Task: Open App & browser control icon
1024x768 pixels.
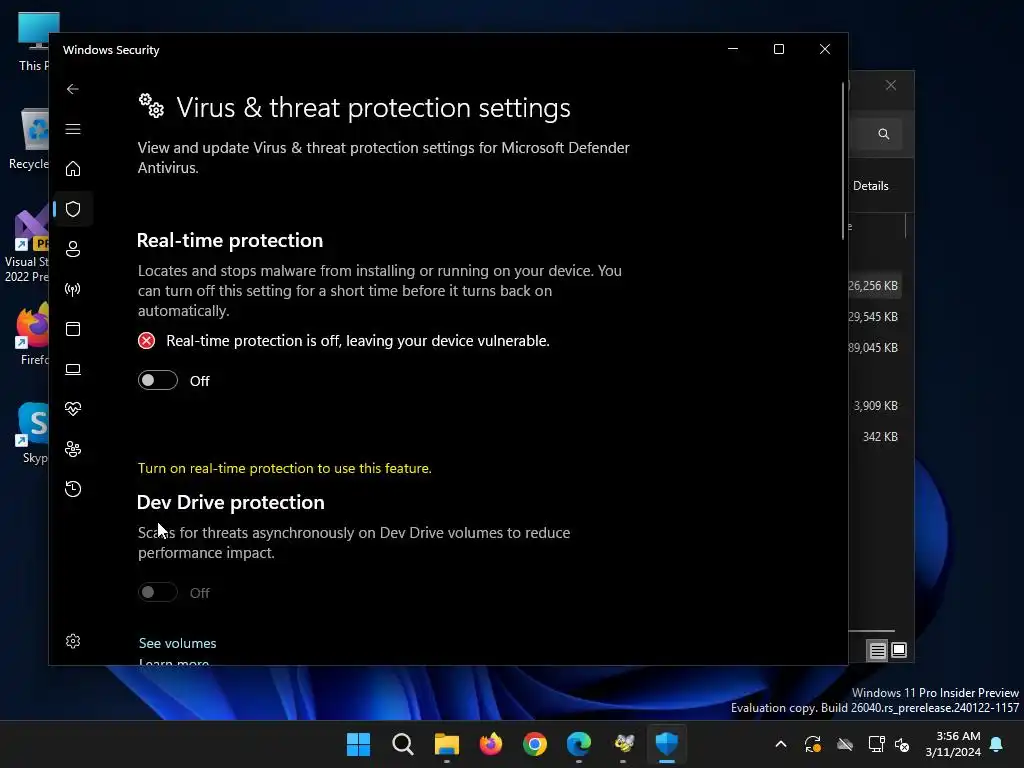Action: point(72,329)
